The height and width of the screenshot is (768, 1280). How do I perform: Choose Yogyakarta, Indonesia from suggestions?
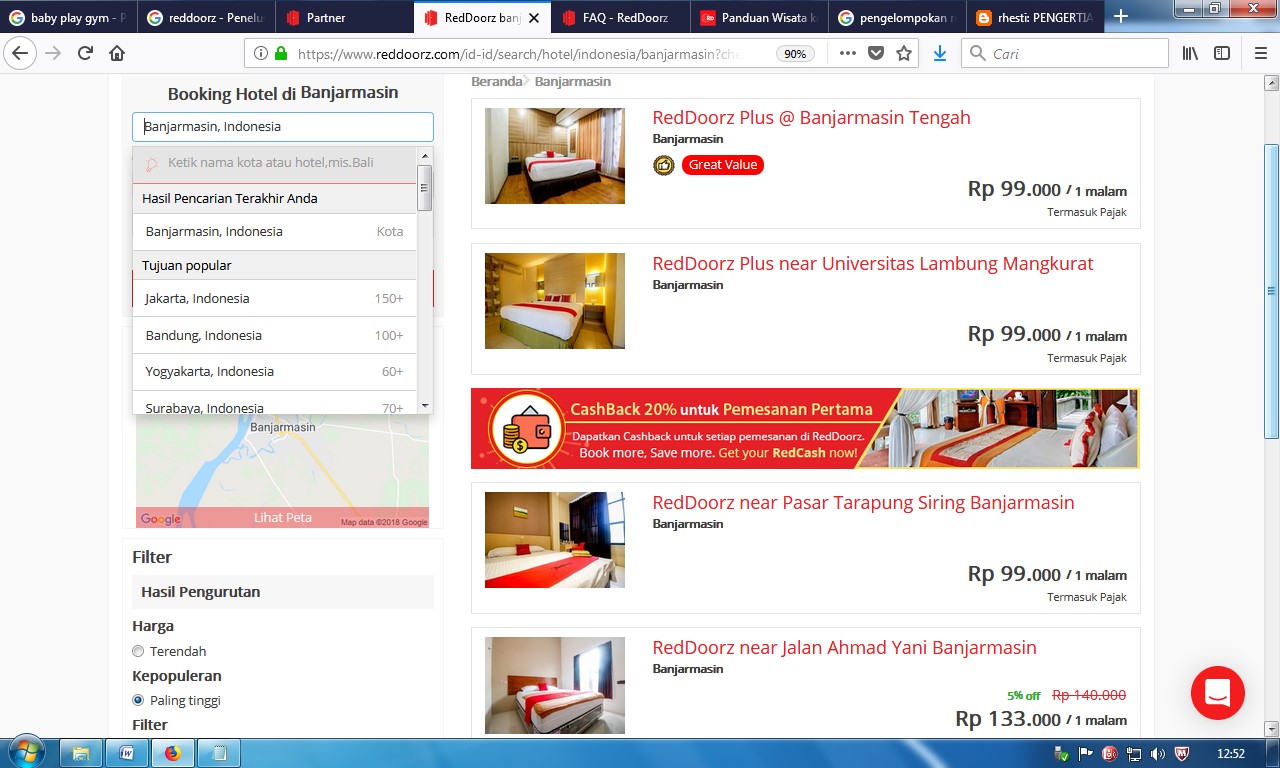coord(275,372)
